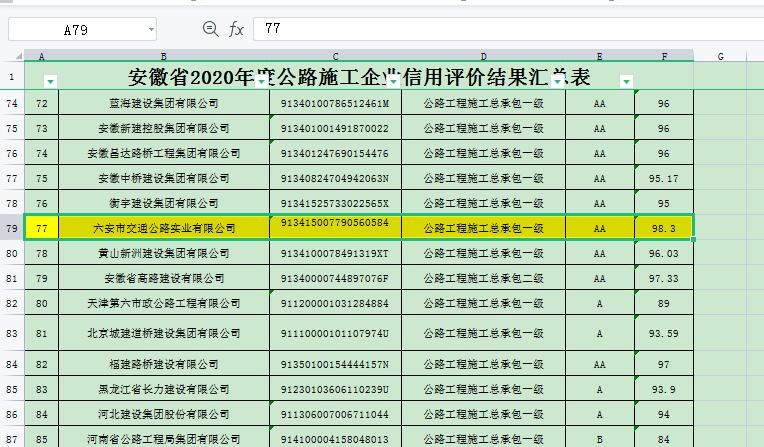Select the row 79 header
Image resolution: width=764 pixels, height=447 pixels.
tap(12, 228)
